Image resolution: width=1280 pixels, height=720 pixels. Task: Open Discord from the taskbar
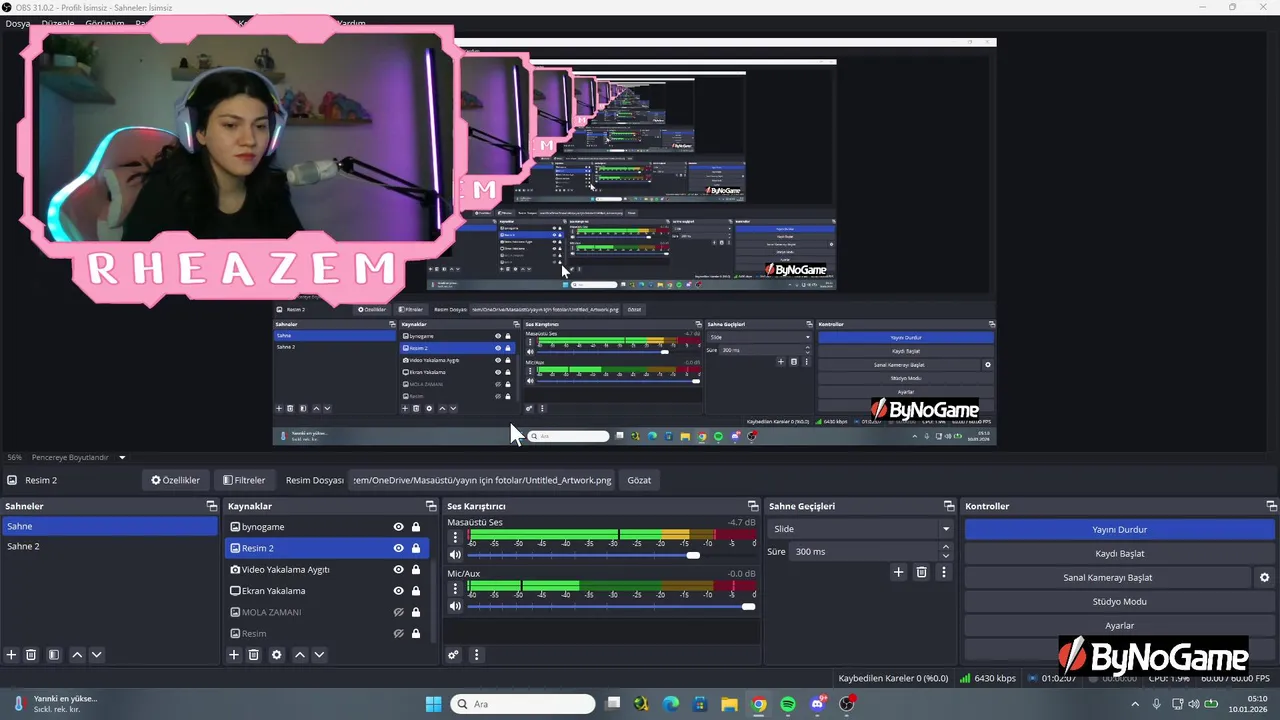click(x=818, y=704)
